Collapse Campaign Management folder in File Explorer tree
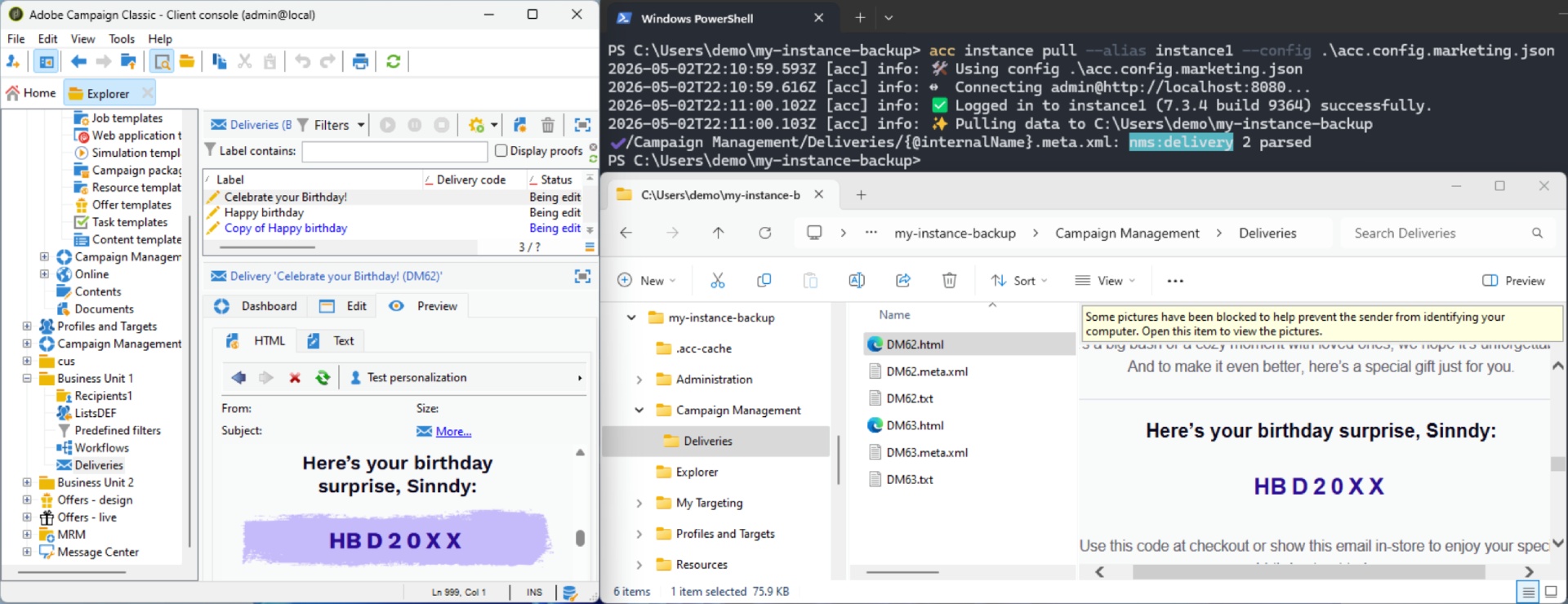Screen dimensions: 1568x604 pyautogui.click(x=639, y=411)
